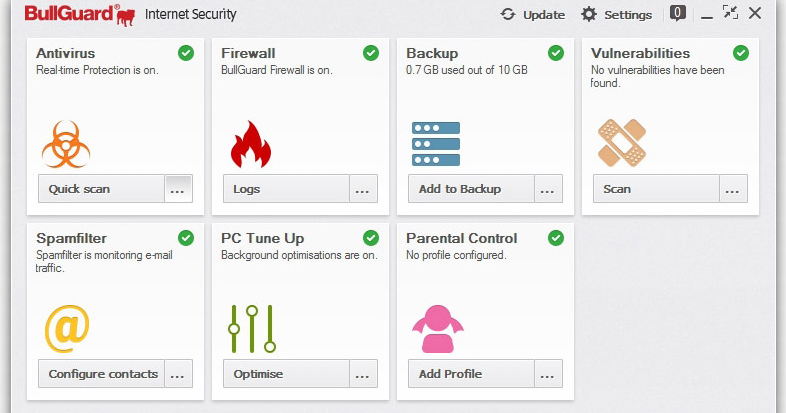Click the Spamfilter green status checkmark
This screenshot has height=413, width=786.
186,238
